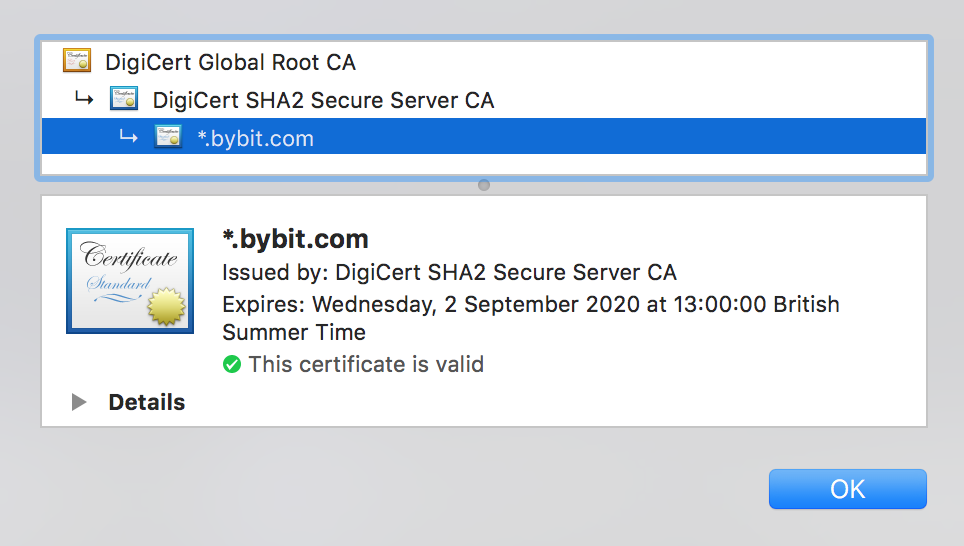Click the large Certificate Standard image
Viewport: 964px width, 546px height.
(130, 281)
